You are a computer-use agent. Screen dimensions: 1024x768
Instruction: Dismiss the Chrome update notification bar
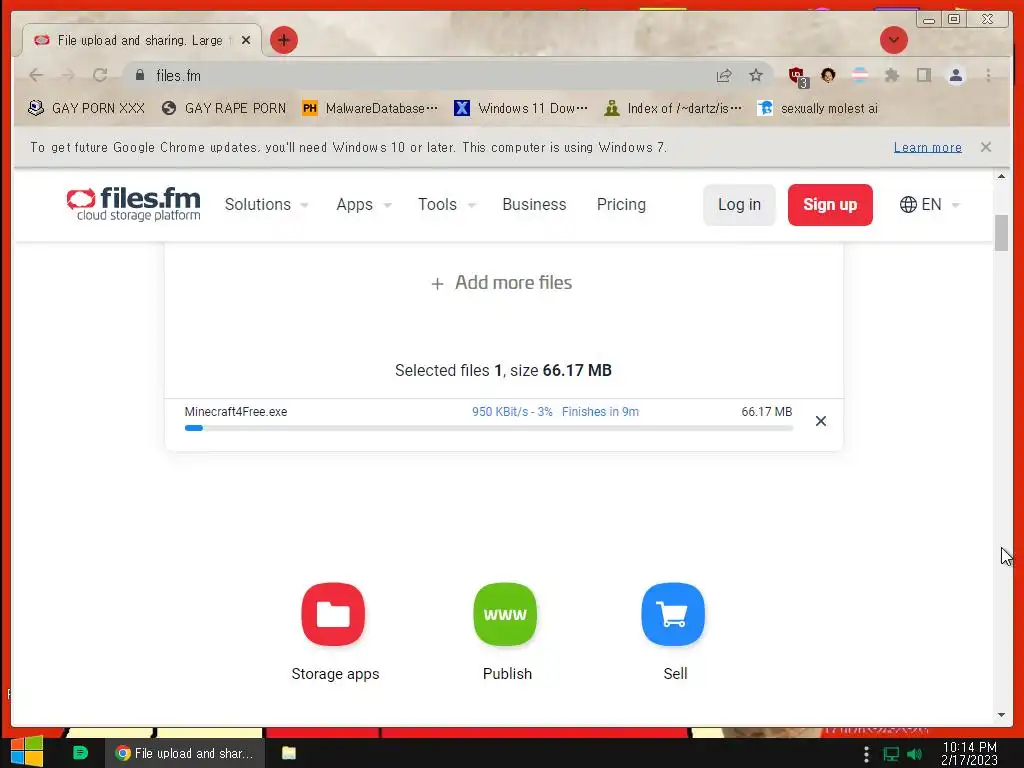pos(985,147)
